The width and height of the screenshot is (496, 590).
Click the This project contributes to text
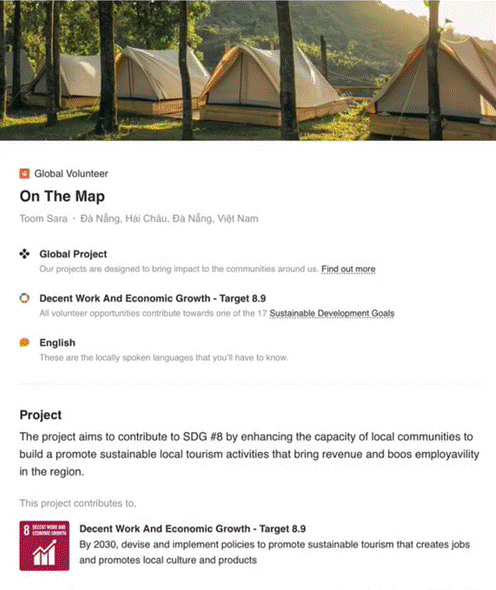[78, 503]
